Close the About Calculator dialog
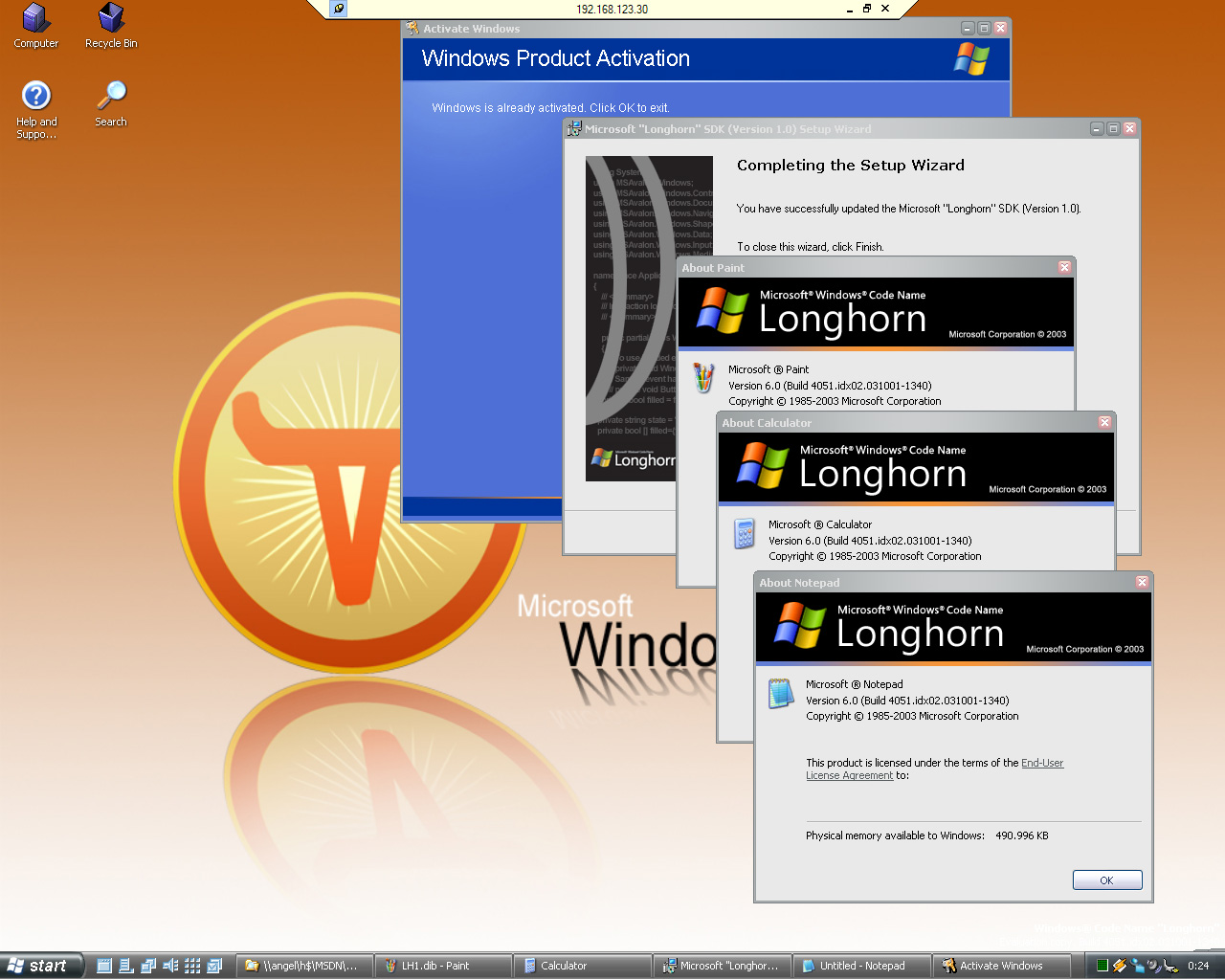 tap(1104, 422)
